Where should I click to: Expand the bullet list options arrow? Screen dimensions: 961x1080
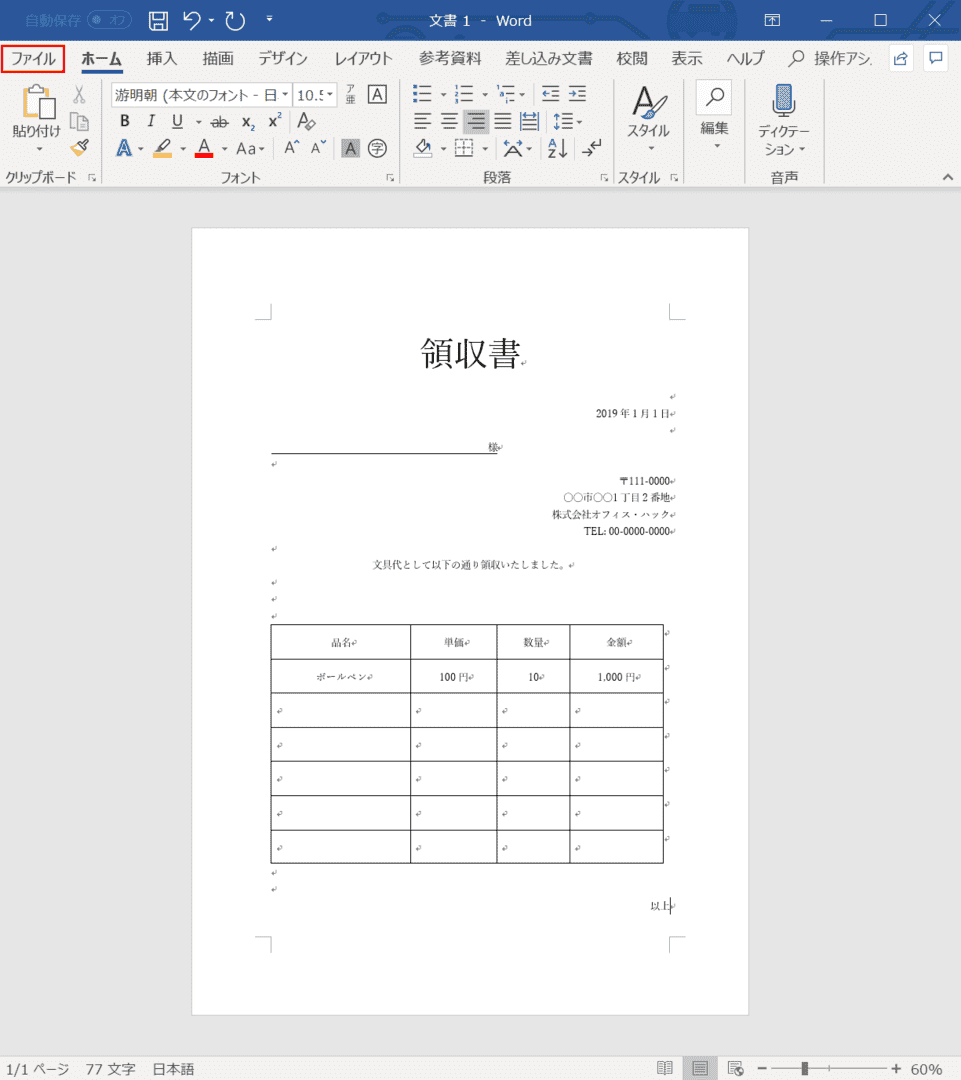pyautogui.click(x=443, y=94)
